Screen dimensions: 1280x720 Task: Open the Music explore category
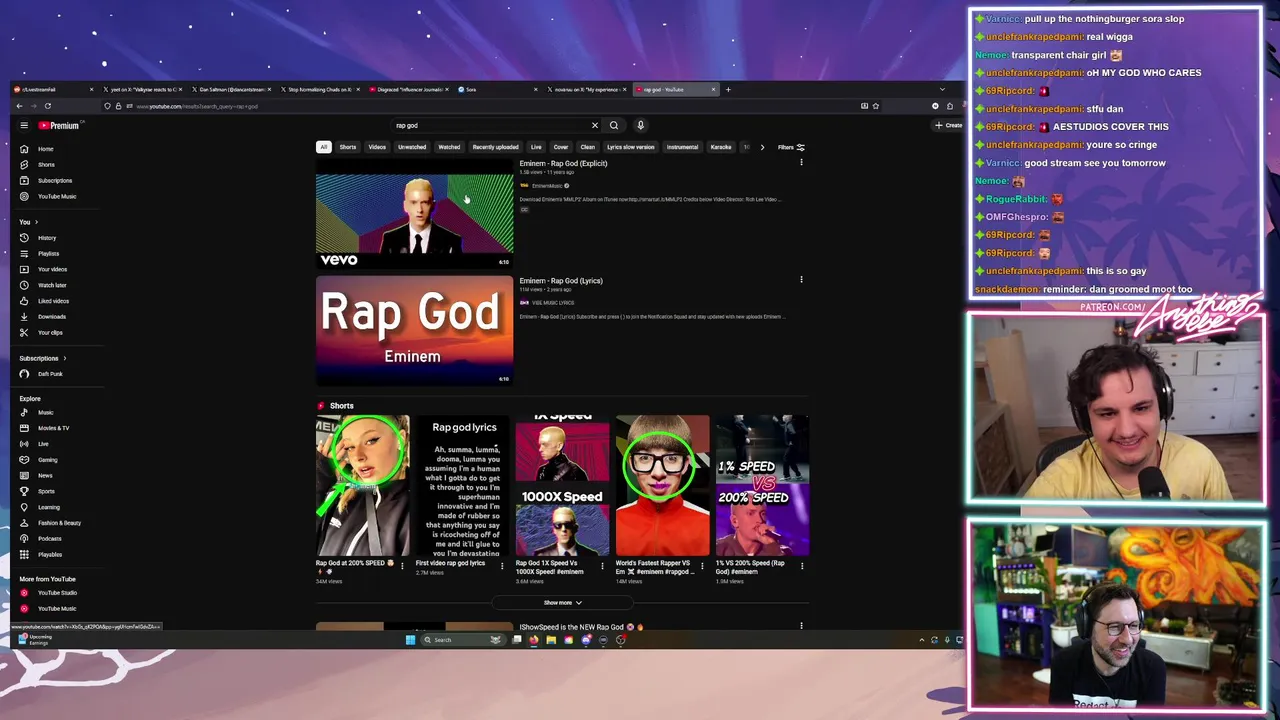tap(46, 413)
